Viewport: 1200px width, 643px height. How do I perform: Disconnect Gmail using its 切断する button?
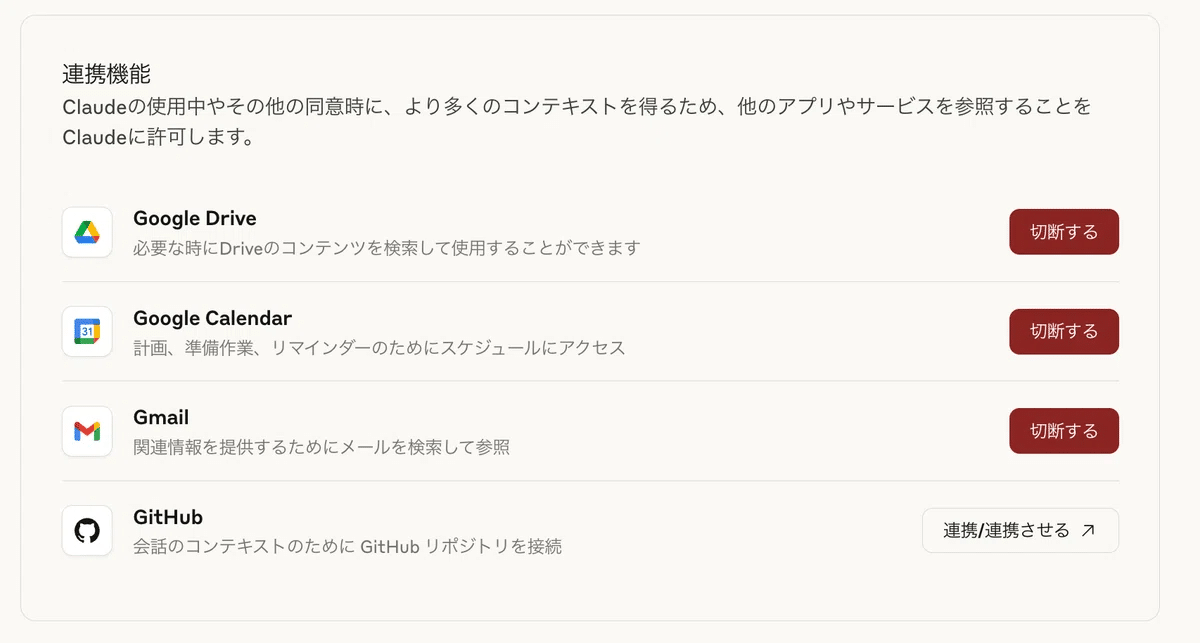click(x=1063, y=431)
